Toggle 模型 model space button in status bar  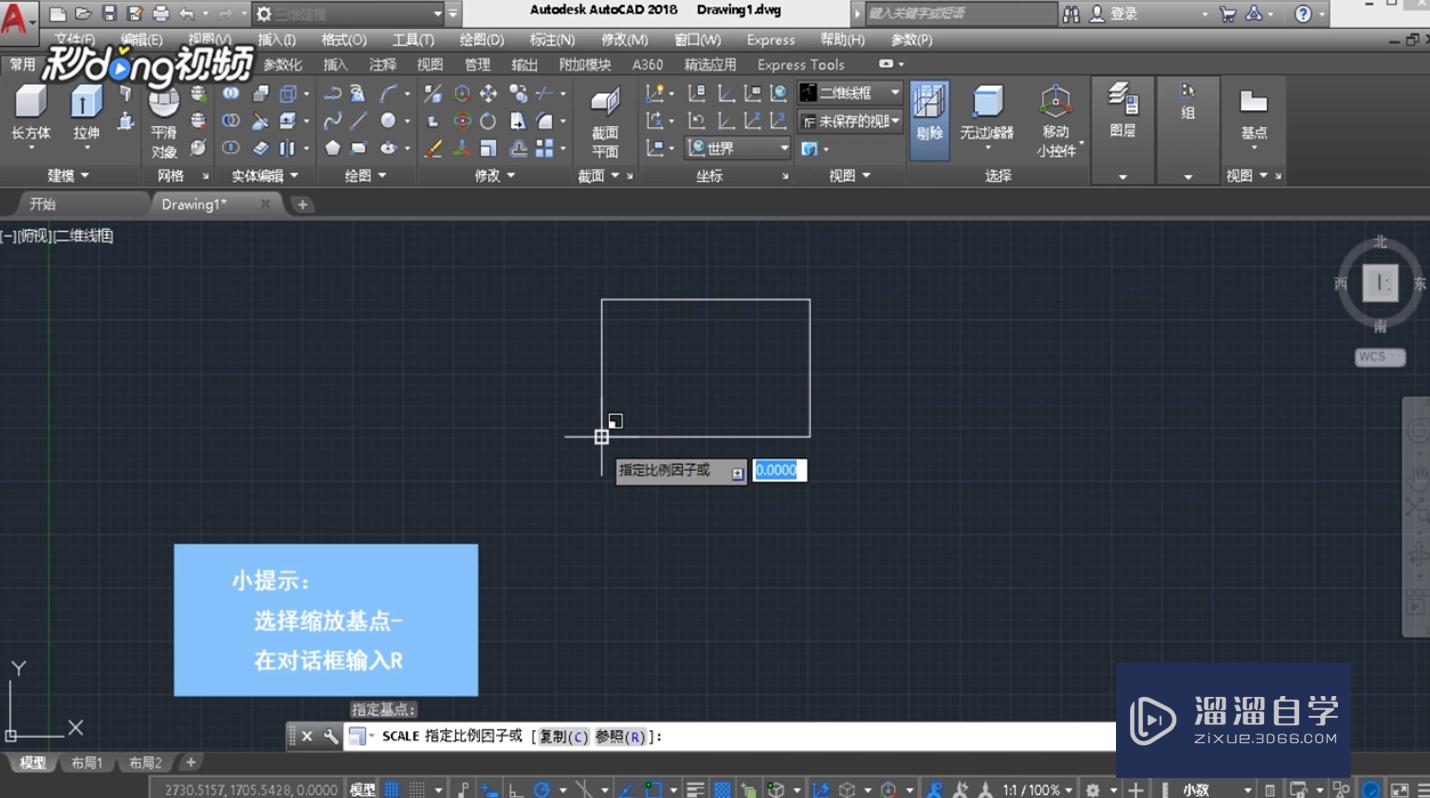click(362, 789)
